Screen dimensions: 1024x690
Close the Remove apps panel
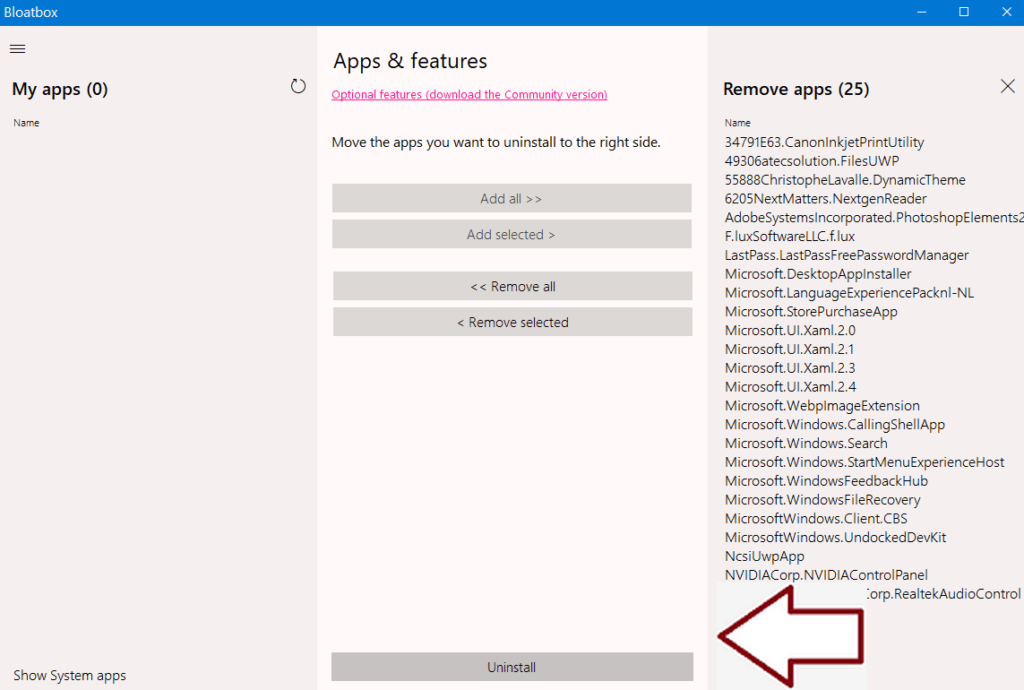(x=1008, y=86)
